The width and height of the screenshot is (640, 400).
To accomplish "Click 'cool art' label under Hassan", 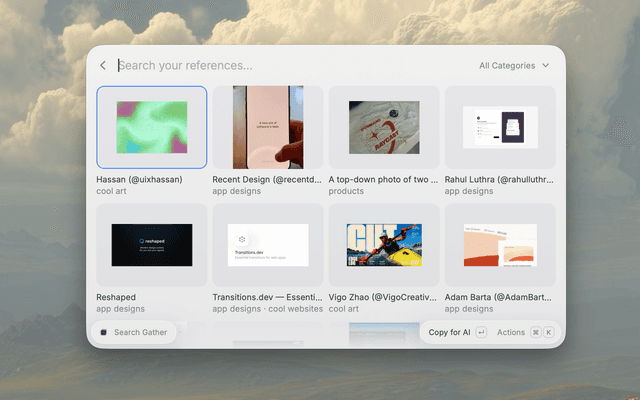I will 111,191.
